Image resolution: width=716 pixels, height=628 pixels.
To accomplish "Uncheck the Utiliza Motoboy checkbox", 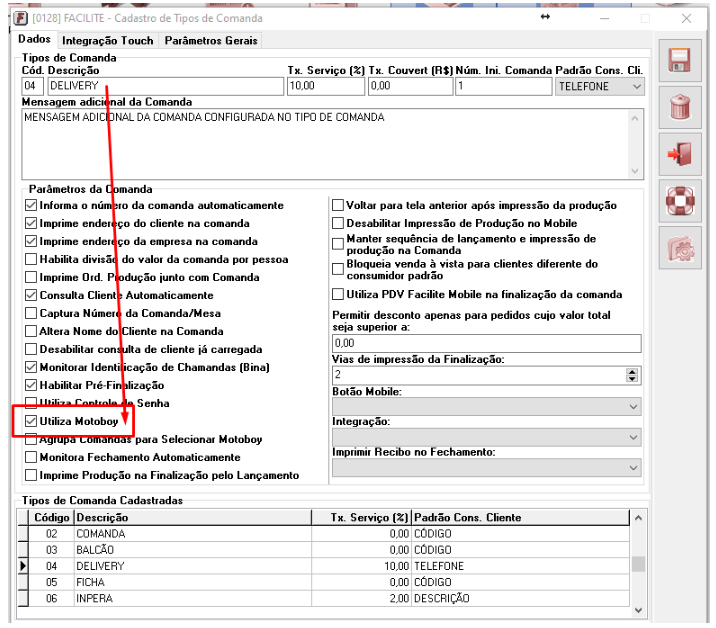I will [x=31, y=421].
